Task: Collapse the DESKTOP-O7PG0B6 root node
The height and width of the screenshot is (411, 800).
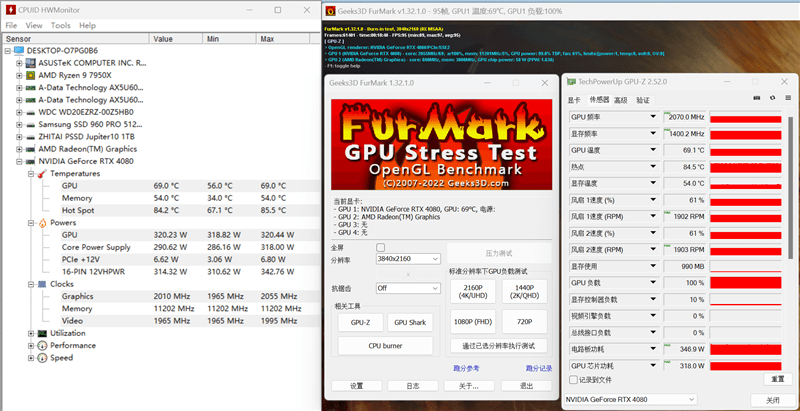Action: click(x=7, y=51)
